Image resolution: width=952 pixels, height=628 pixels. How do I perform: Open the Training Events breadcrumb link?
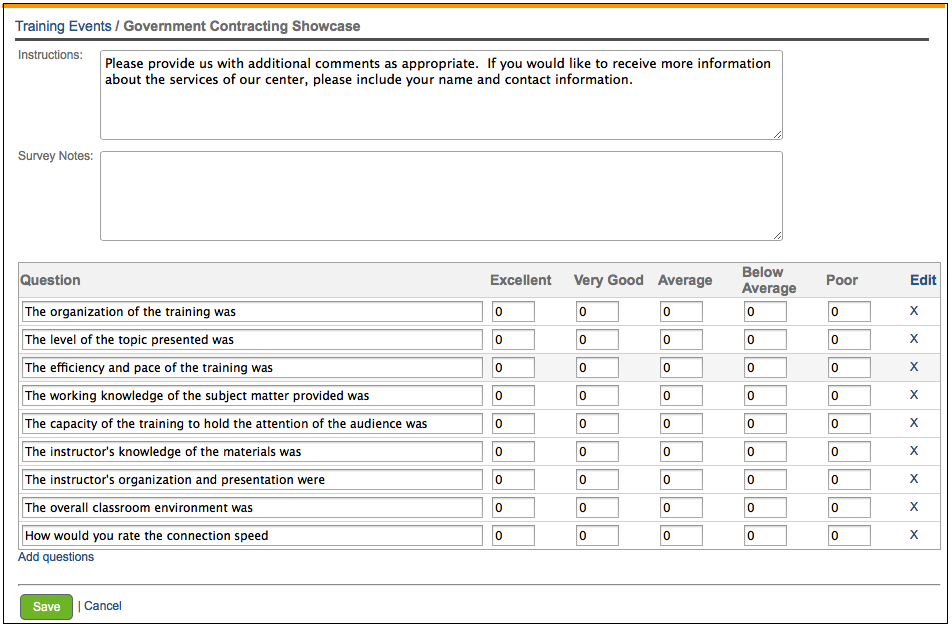tap(63, 26)
